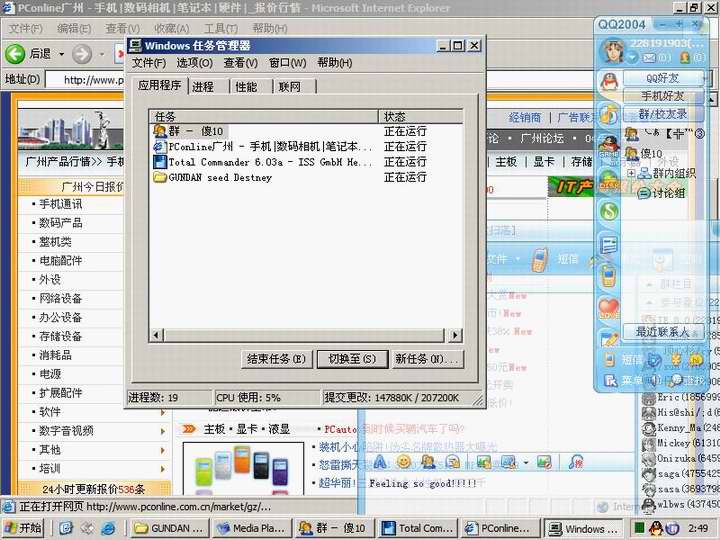Click the LOVE heart icon in QQ
The height and width of the screenshot is (540, 720).
(x=609, y=308)
